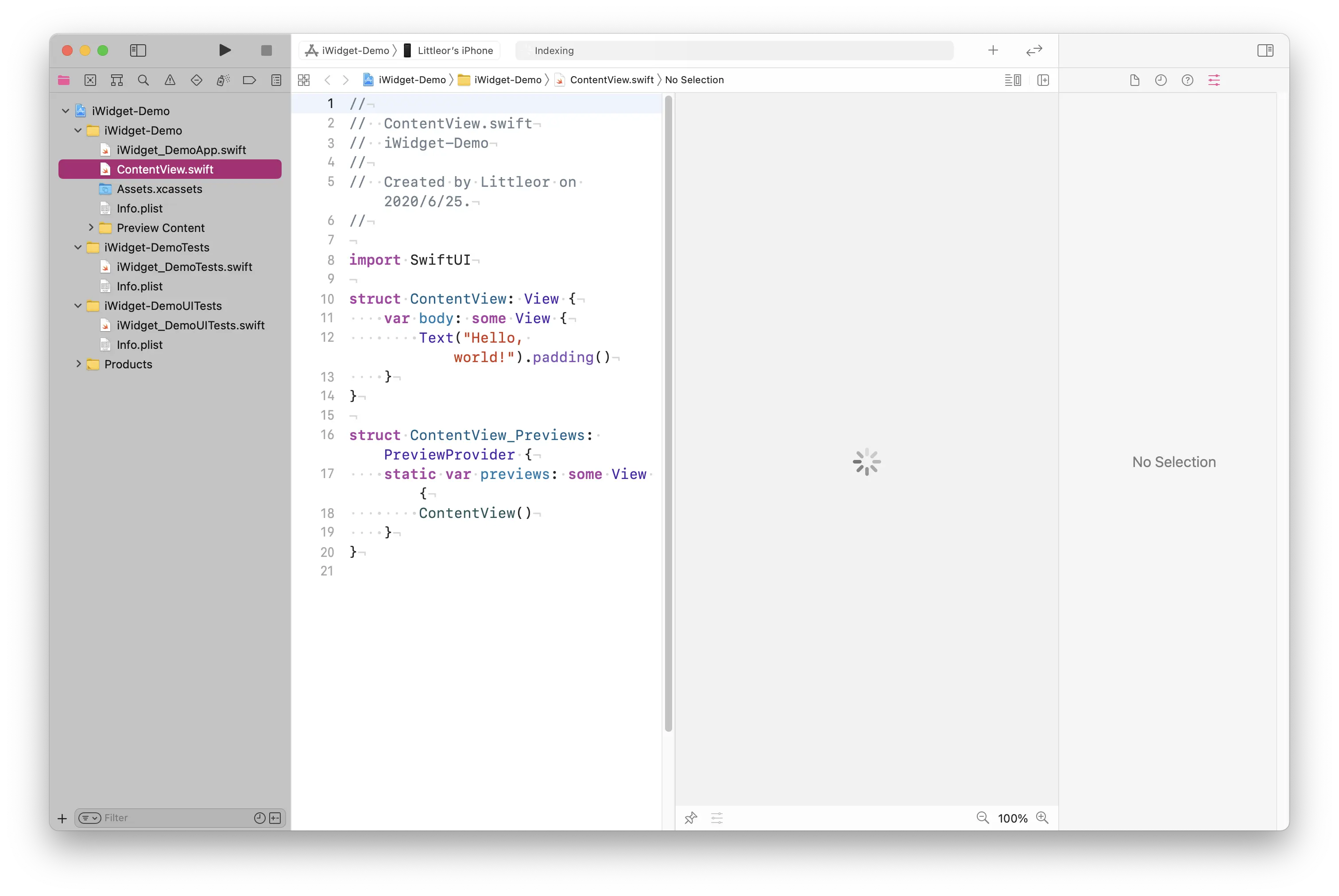The height and width of the screenshot is (896, 1339).
Task: Open the Find navigator magnifier icon
Action: pyautogui.click(x=143, y=81)
